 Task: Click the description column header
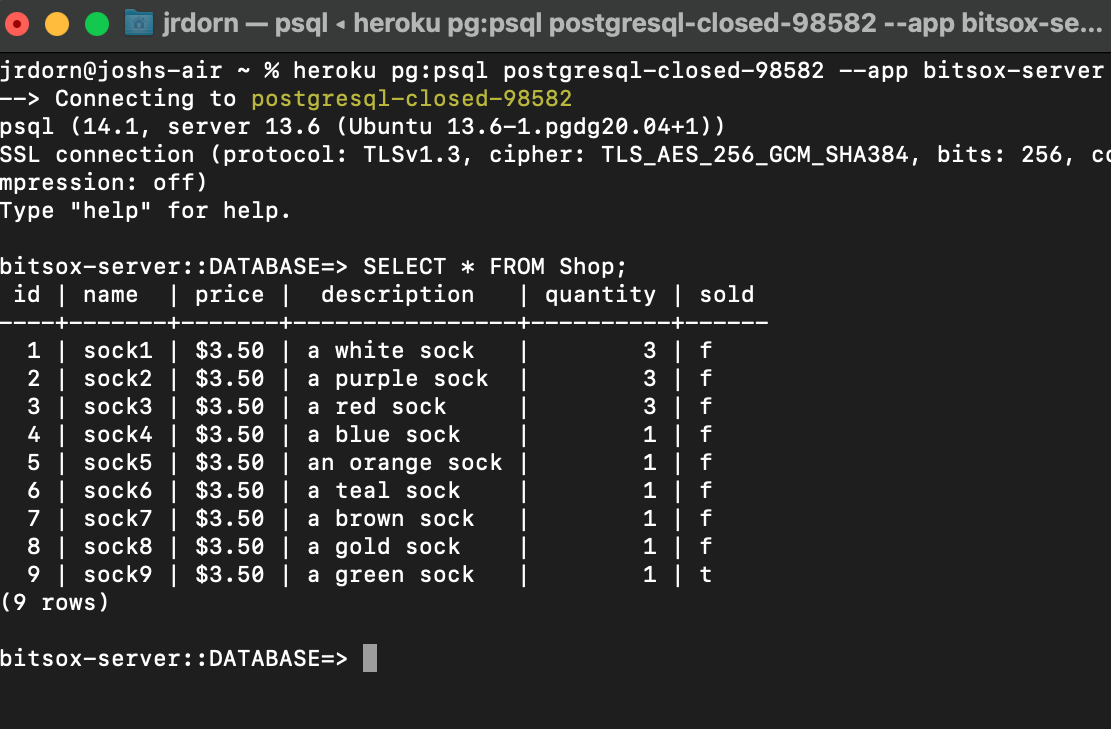click(x=397, y=295)
